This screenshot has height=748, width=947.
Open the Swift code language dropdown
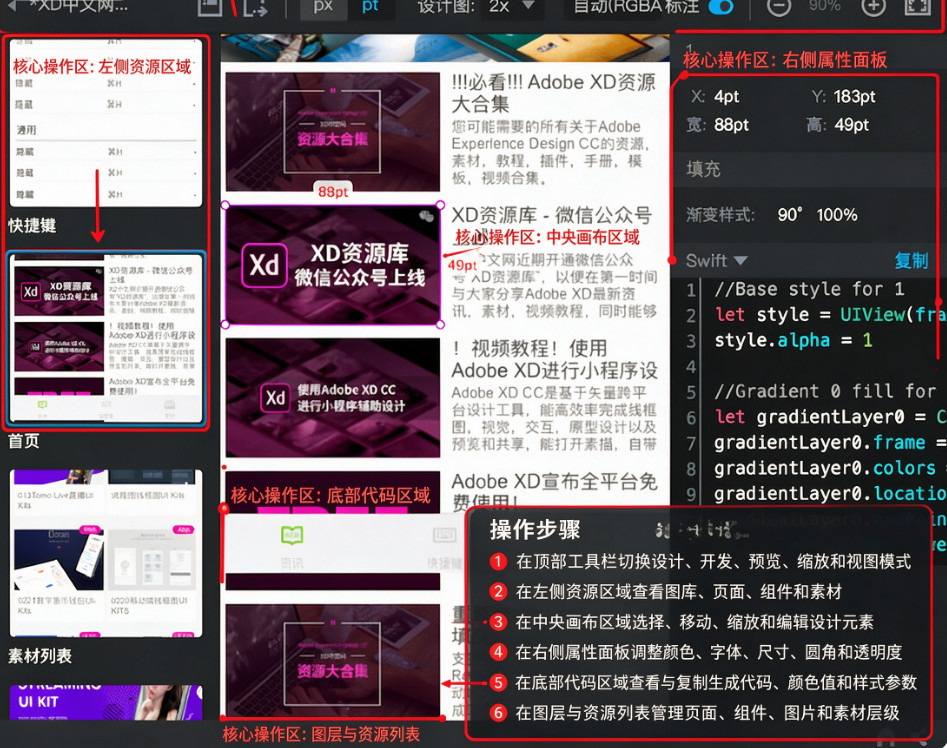(716, 261)
